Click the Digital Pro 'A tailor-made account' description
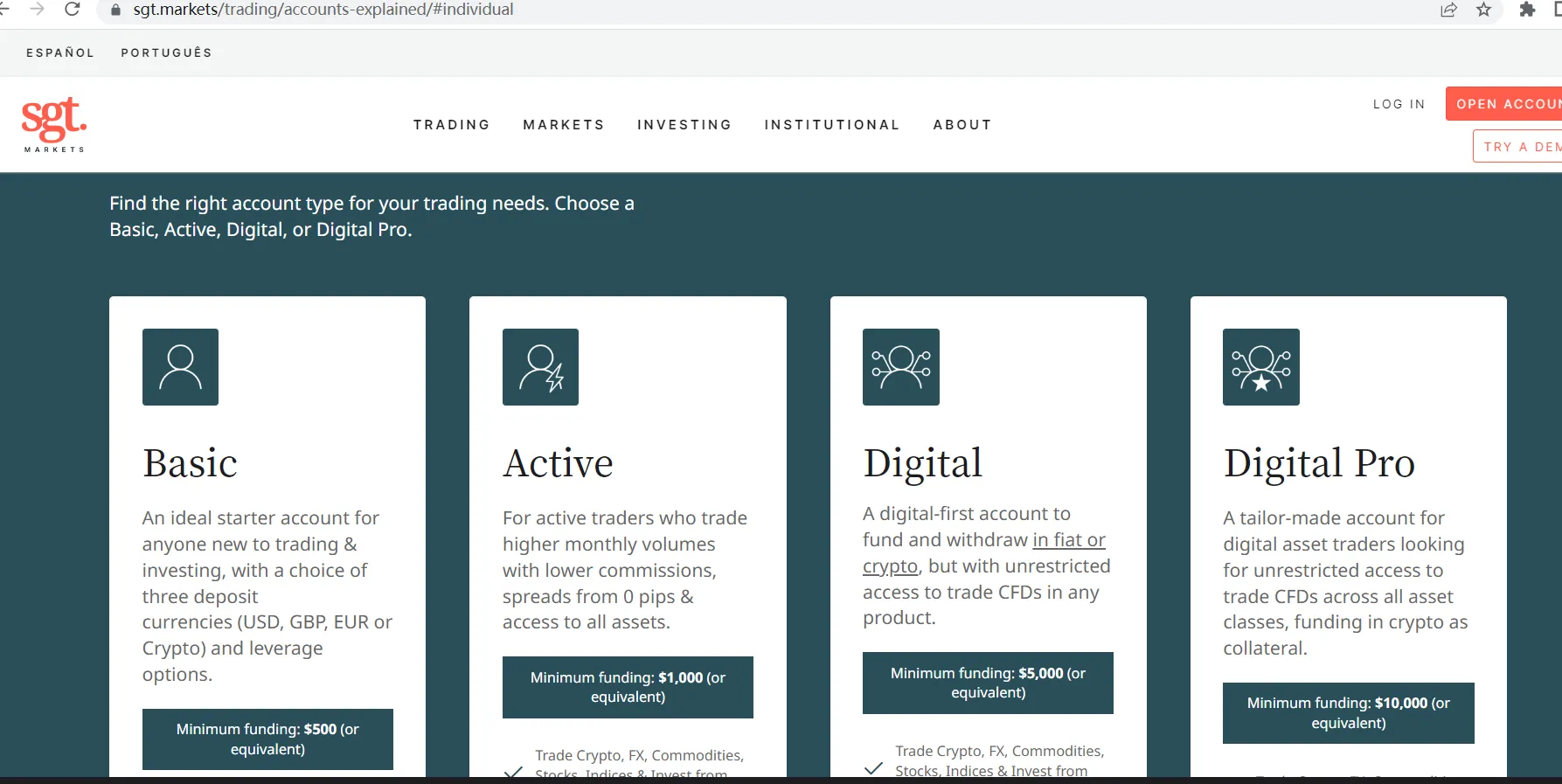Screen dimensions: 1562x784 click(x=1346, y=583)
